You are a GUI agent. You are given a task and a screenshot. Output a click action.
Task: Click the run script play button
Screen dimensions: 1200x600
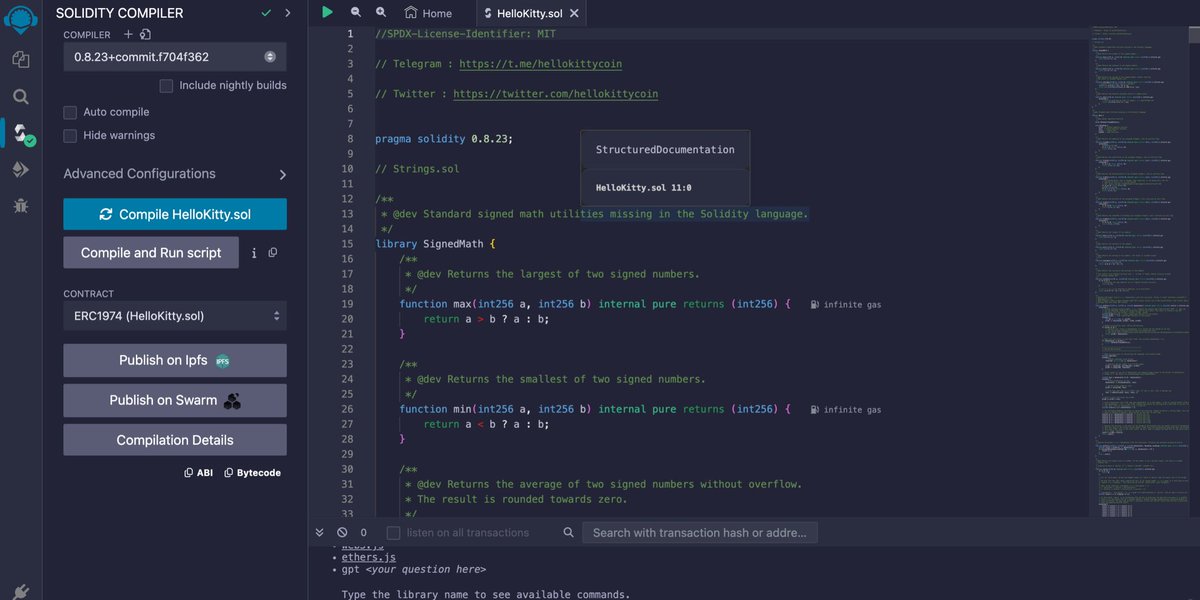pyautogui.click(x=327, y=12)
